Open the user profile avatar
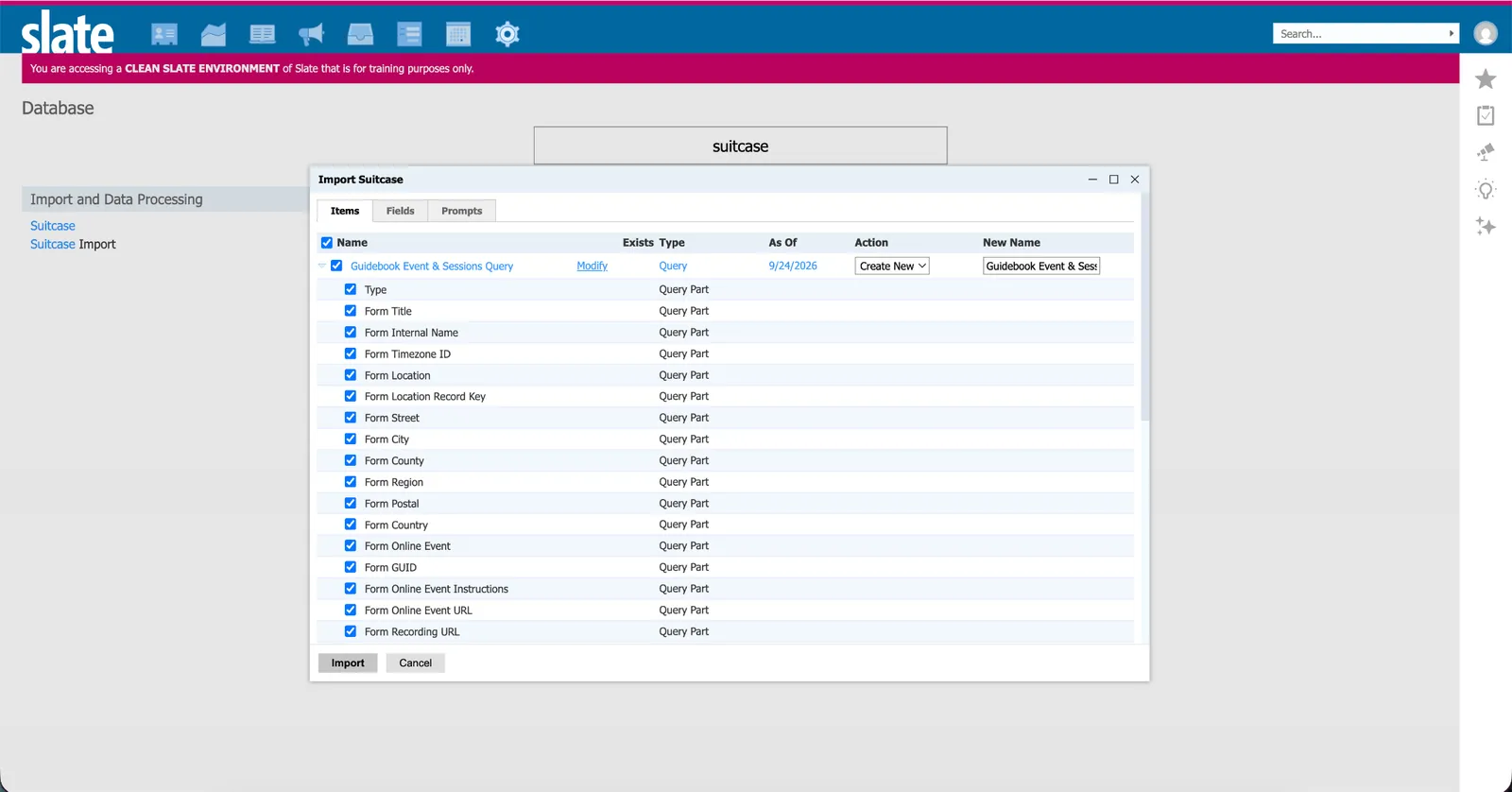 tap(1486, 34)
